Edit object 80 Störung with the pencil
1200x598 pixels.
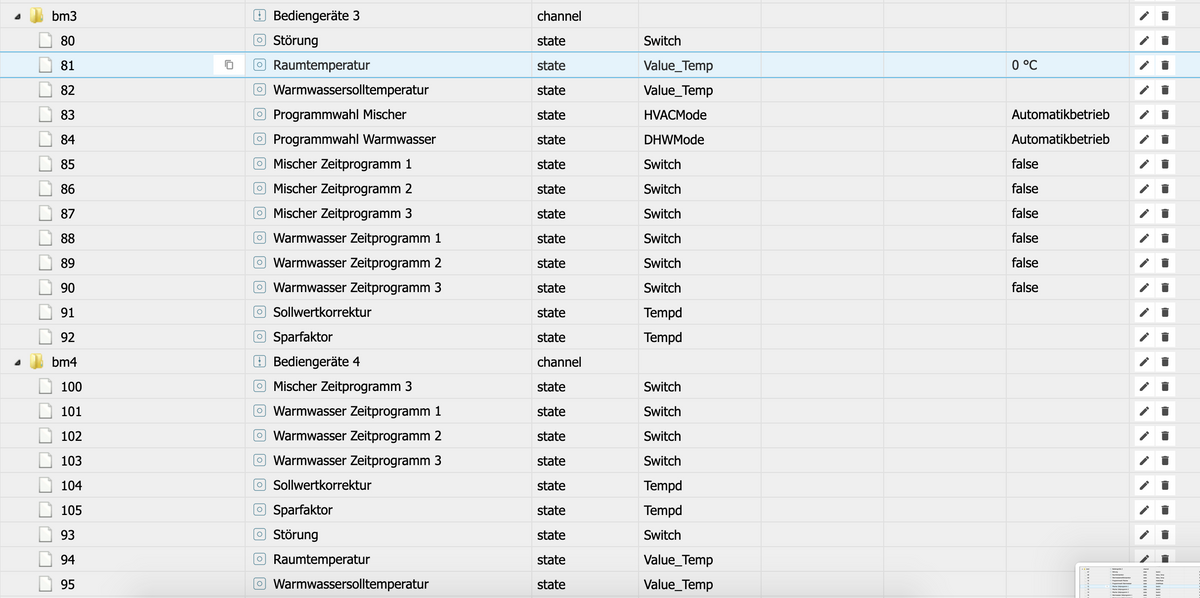1145,41
